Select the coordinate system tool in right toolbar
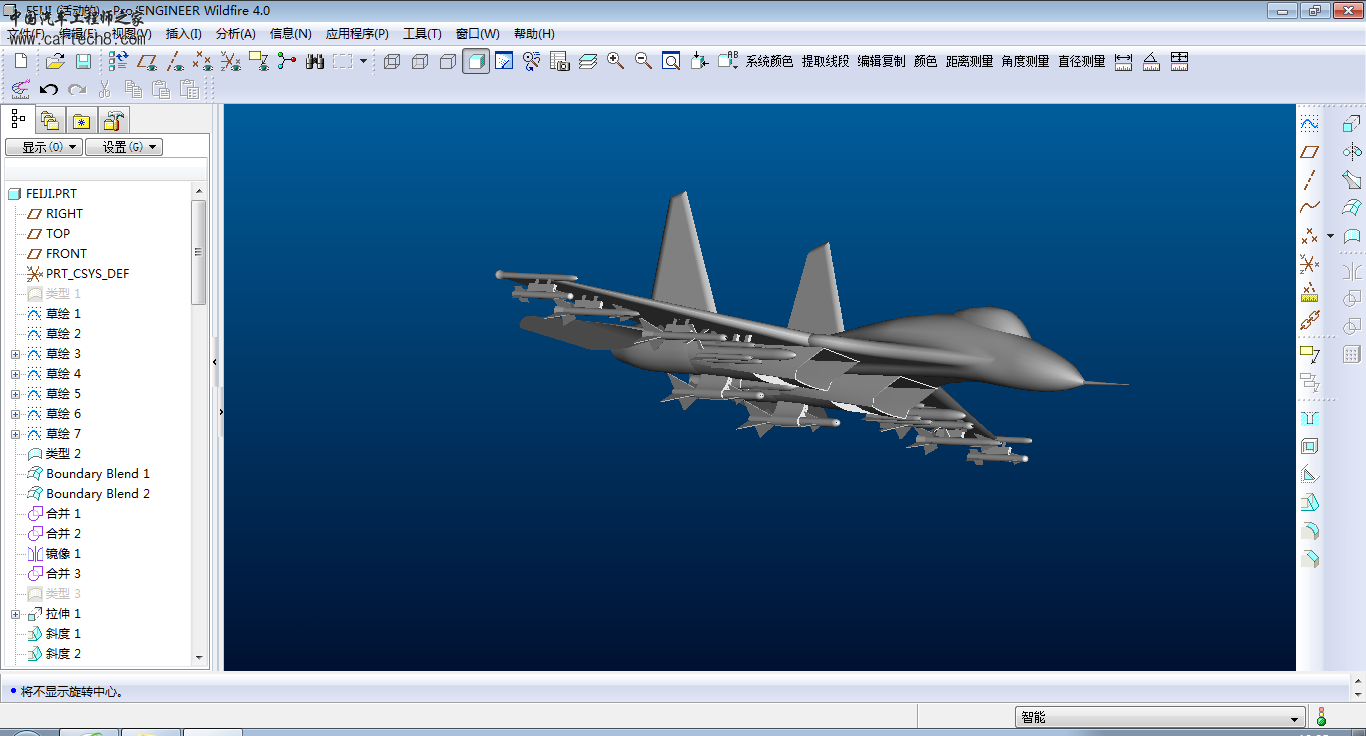 click(1310, 264)
